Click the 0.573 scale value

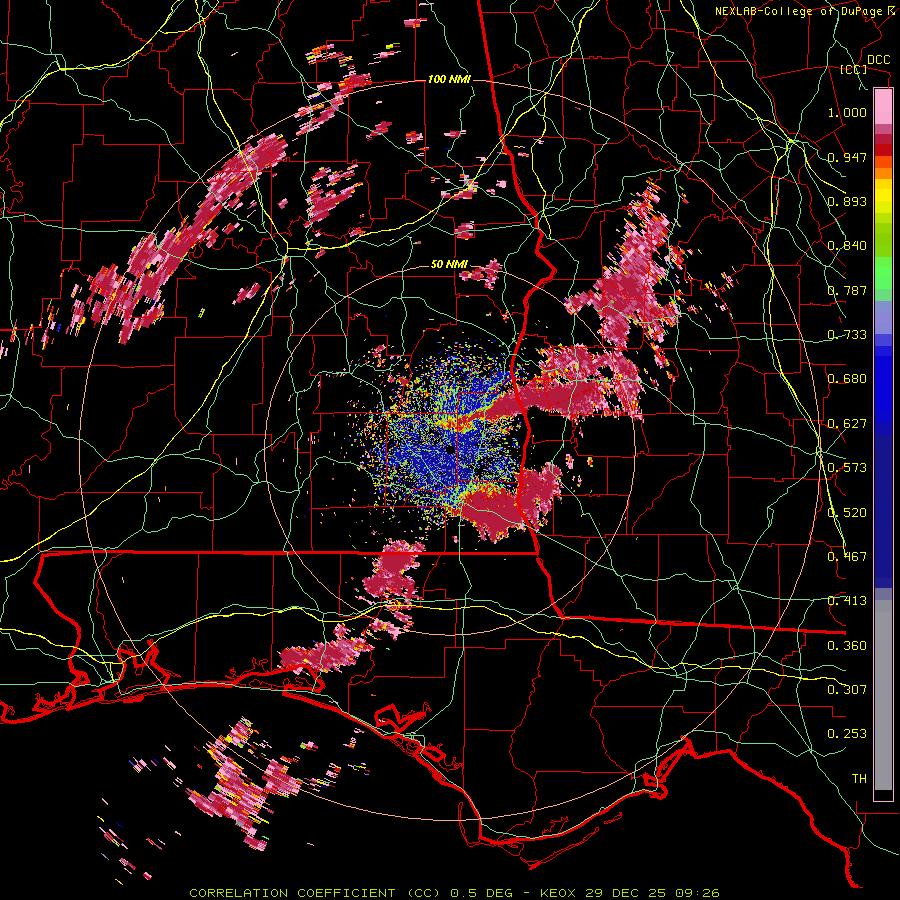point(847,468)
